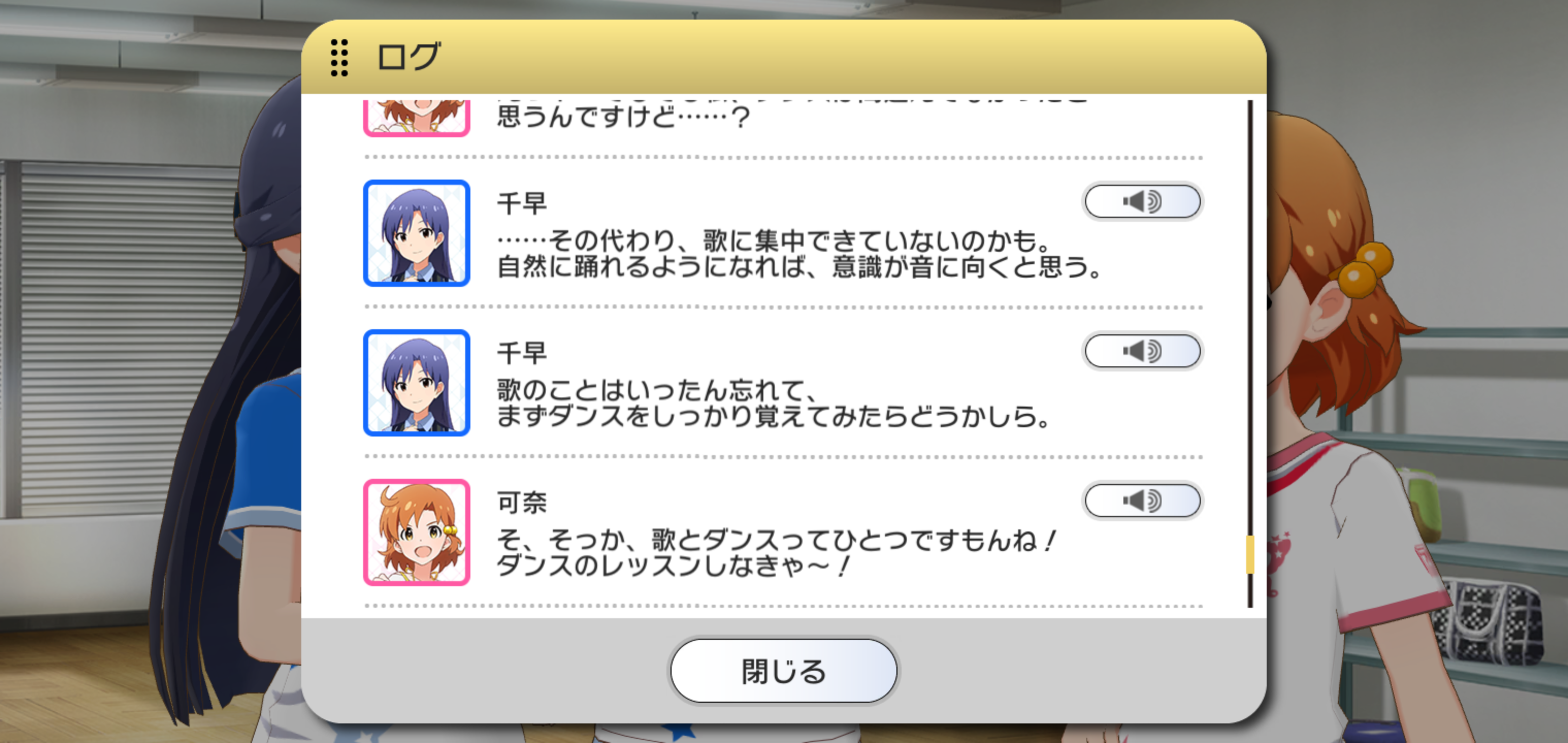Click the line 思うんですけど……？
Viewport: 1568px width, 743px height.
pos(623,116)
